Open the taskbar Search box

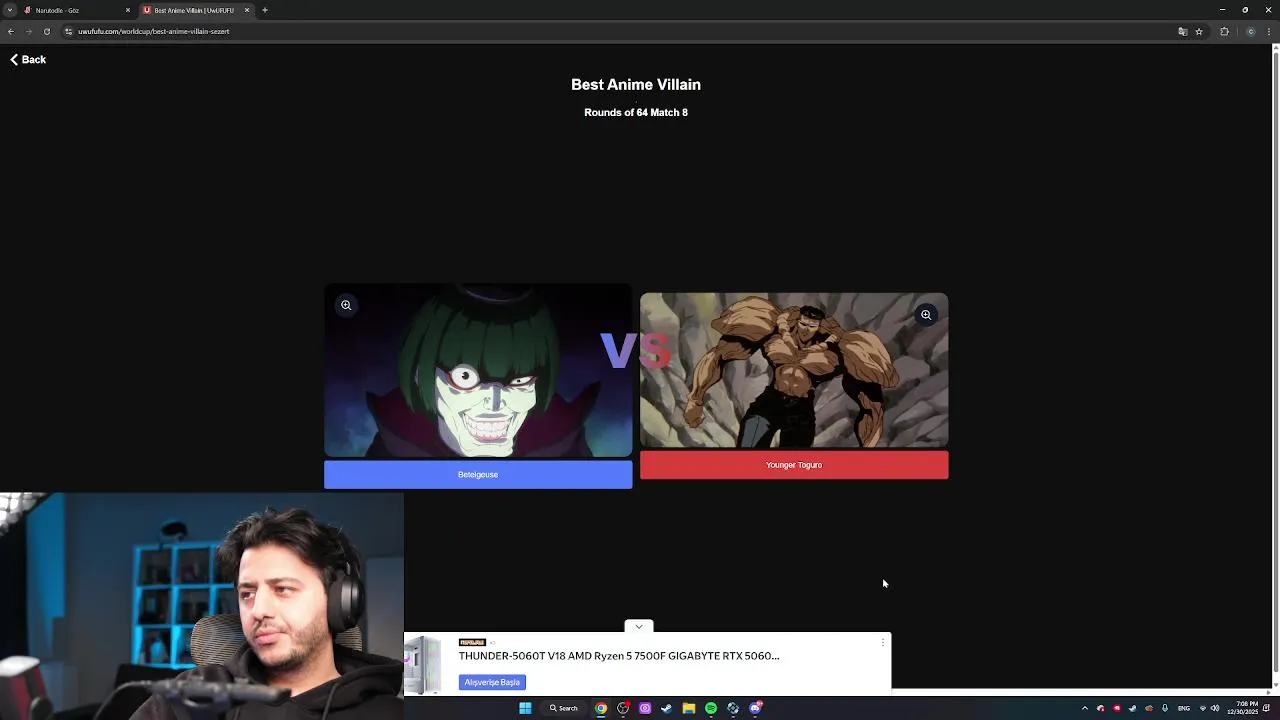564,708
